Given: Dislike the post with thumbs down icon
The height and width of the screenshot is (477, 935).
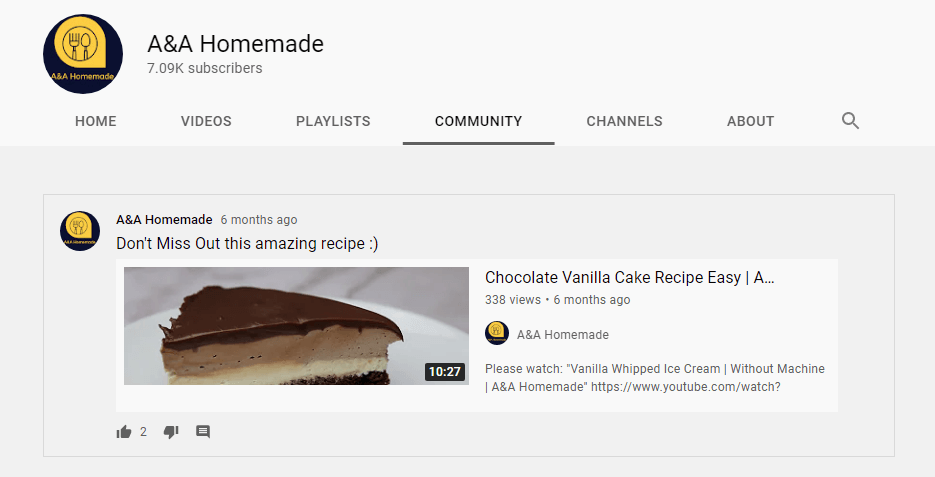Looking at the screenshot, I should click(x=171, y=432).
